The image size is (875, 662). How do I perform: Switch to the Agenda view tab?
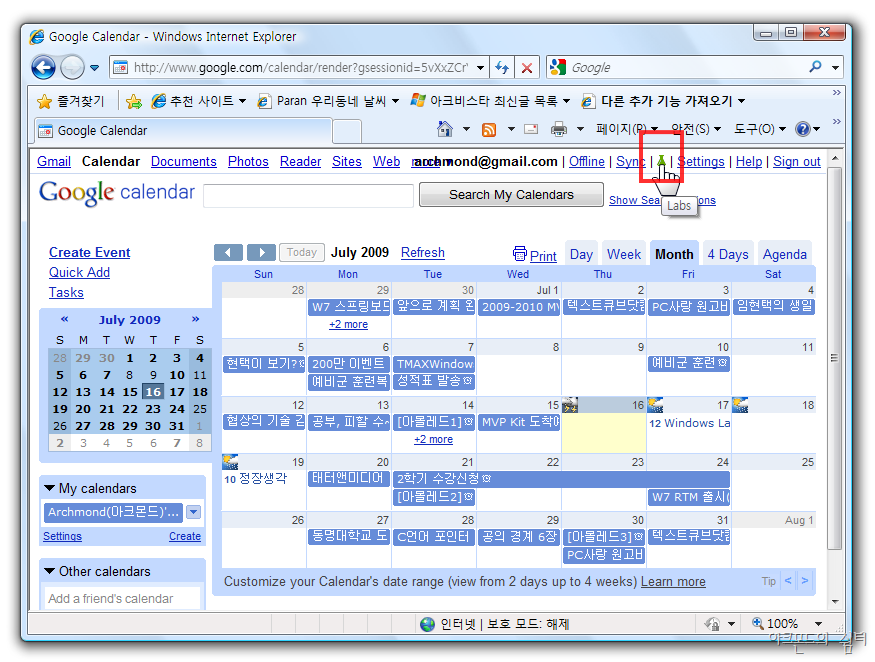785,254
